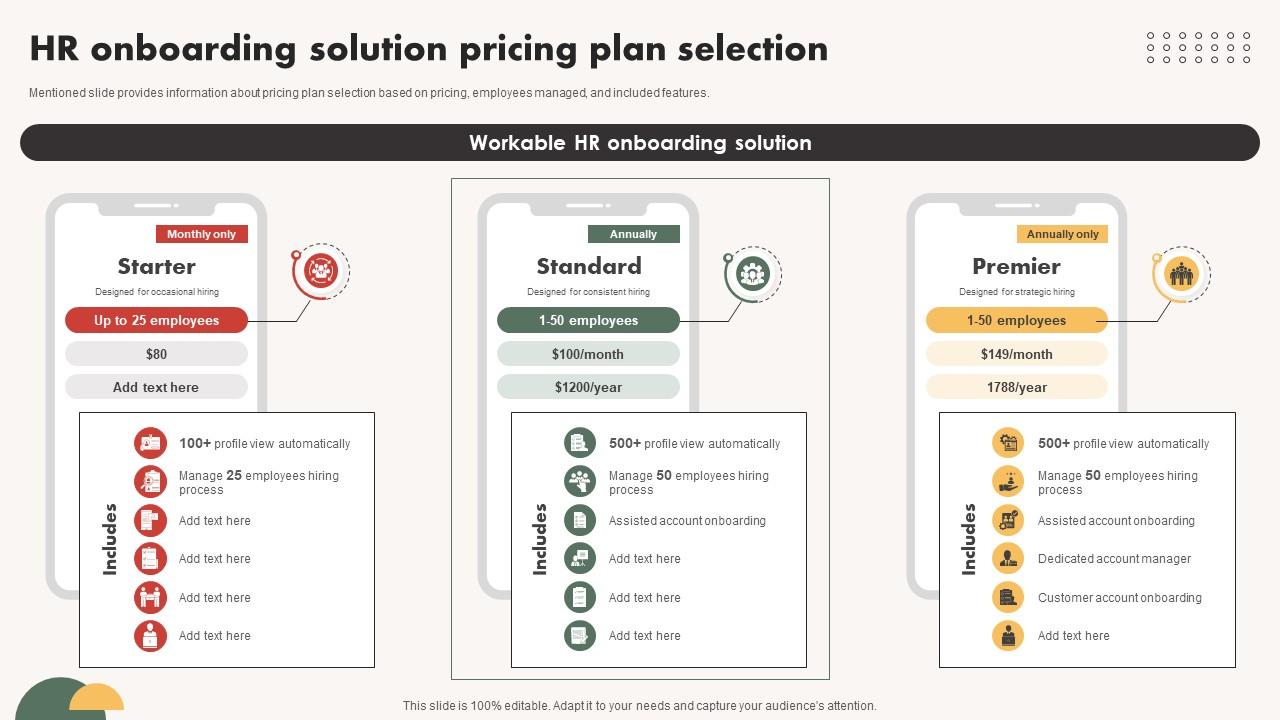Screen dimensions: 1280x720
Task: Select the Workable HR onboarding solution banner
Action: [x=640, y=143]
